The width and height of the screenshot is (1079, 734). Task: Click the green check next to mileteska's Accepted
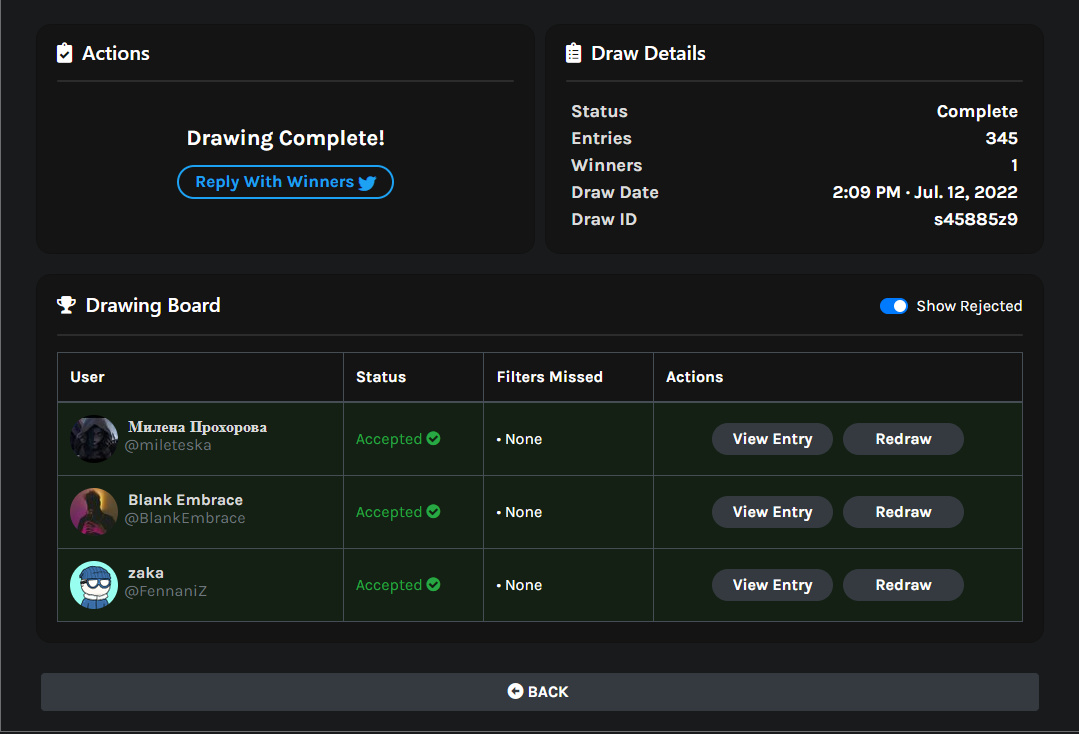[x=434, y=438]
